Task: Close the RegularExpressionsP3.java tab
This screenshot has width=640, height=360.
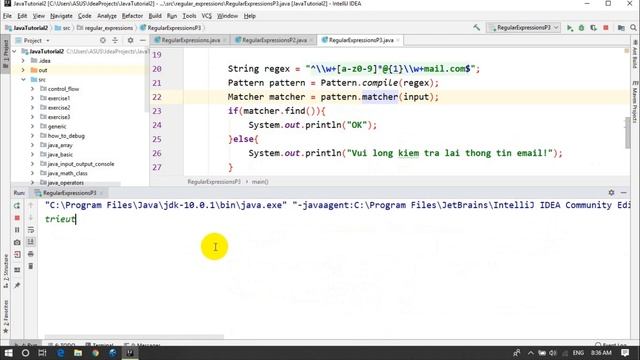Action: coord(398,40)
